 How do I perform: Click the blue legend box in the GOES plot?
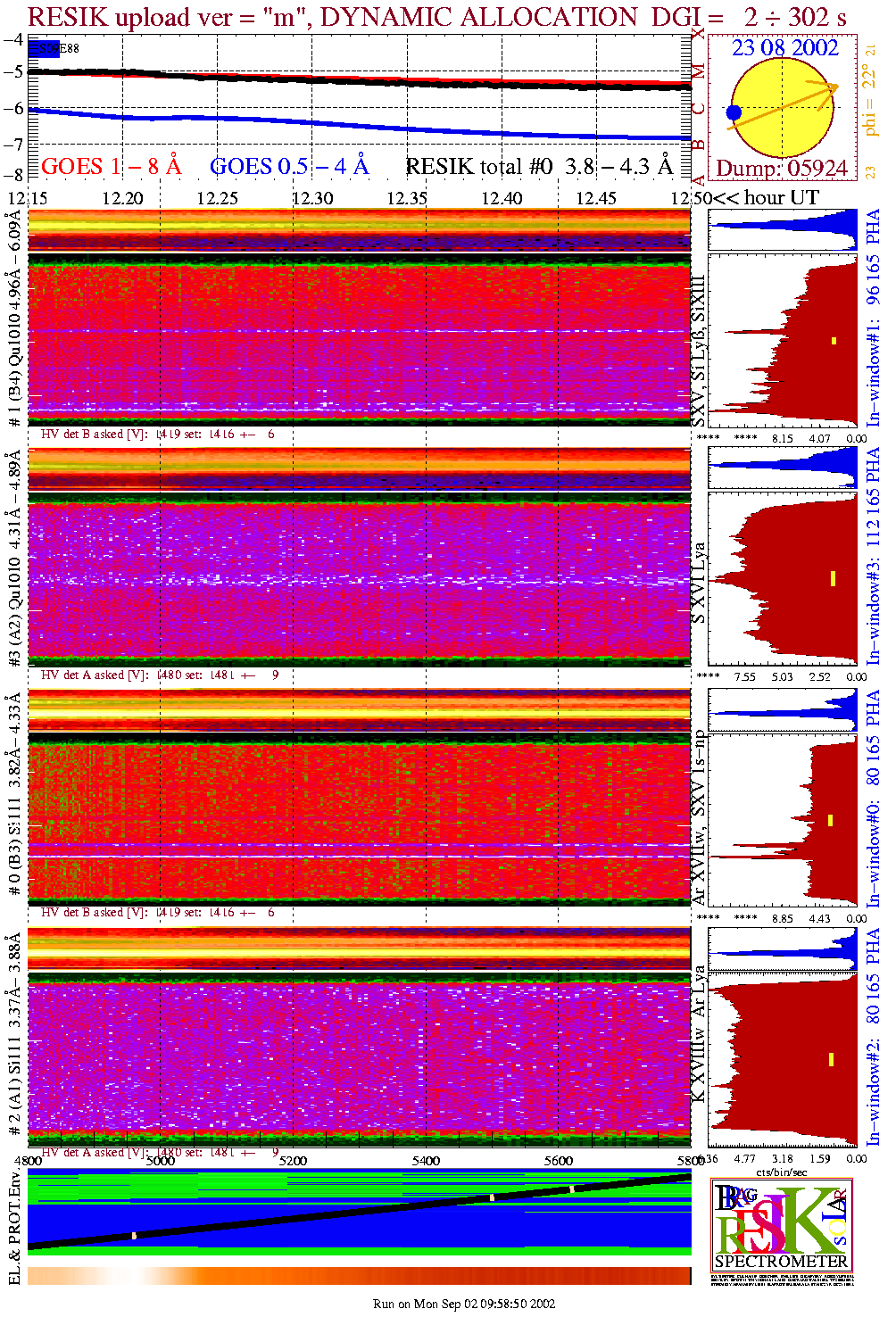pos(43,49)
